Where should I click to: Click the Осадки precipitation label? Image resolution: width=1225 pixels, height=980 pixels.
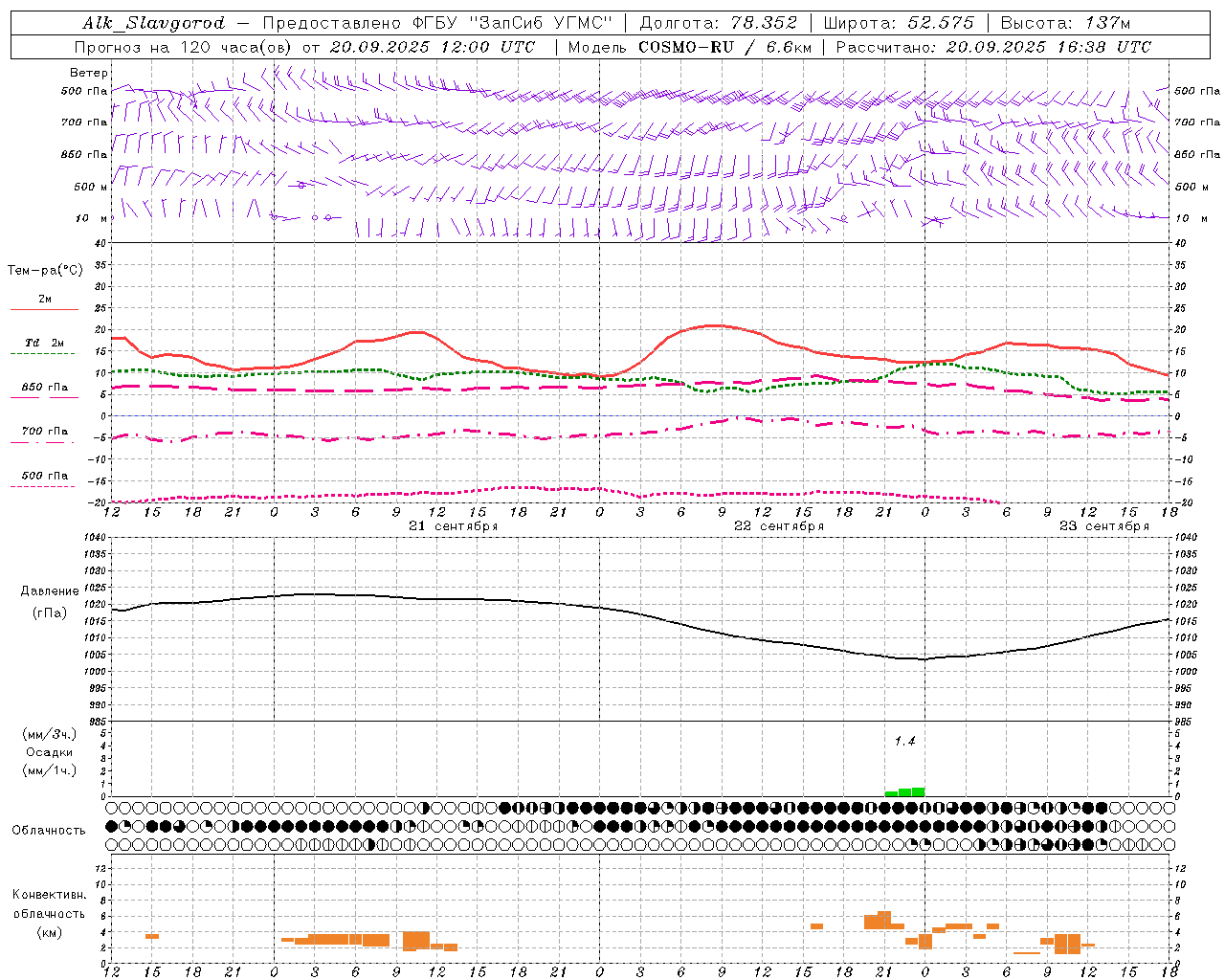pos(50,752)
